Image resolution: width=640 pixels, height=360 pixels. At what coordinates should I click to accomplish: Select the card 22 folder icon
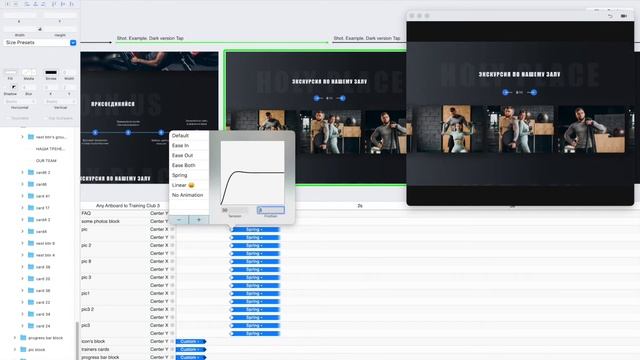click(x=31, y=302)
